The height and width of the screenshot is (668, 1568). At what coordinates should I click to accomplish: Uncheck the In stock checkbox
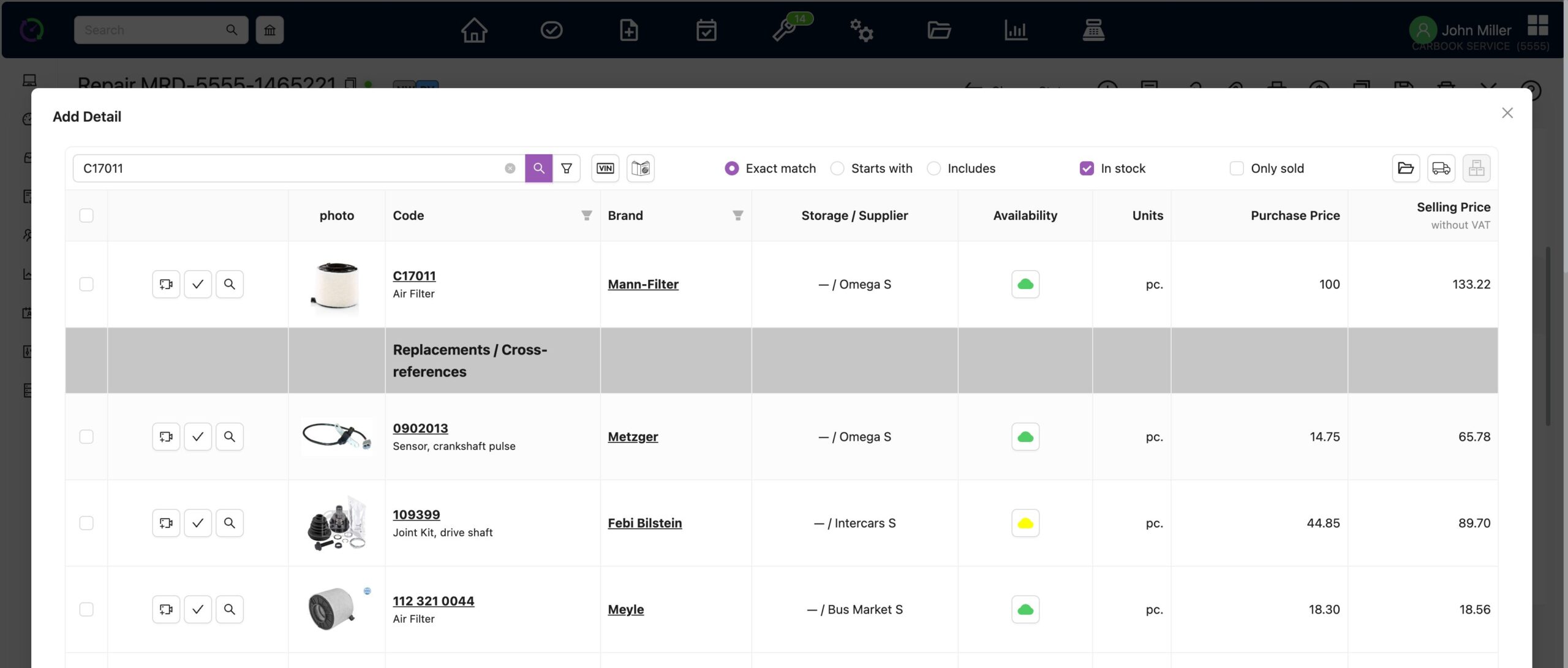click(x=1087, y=168)
